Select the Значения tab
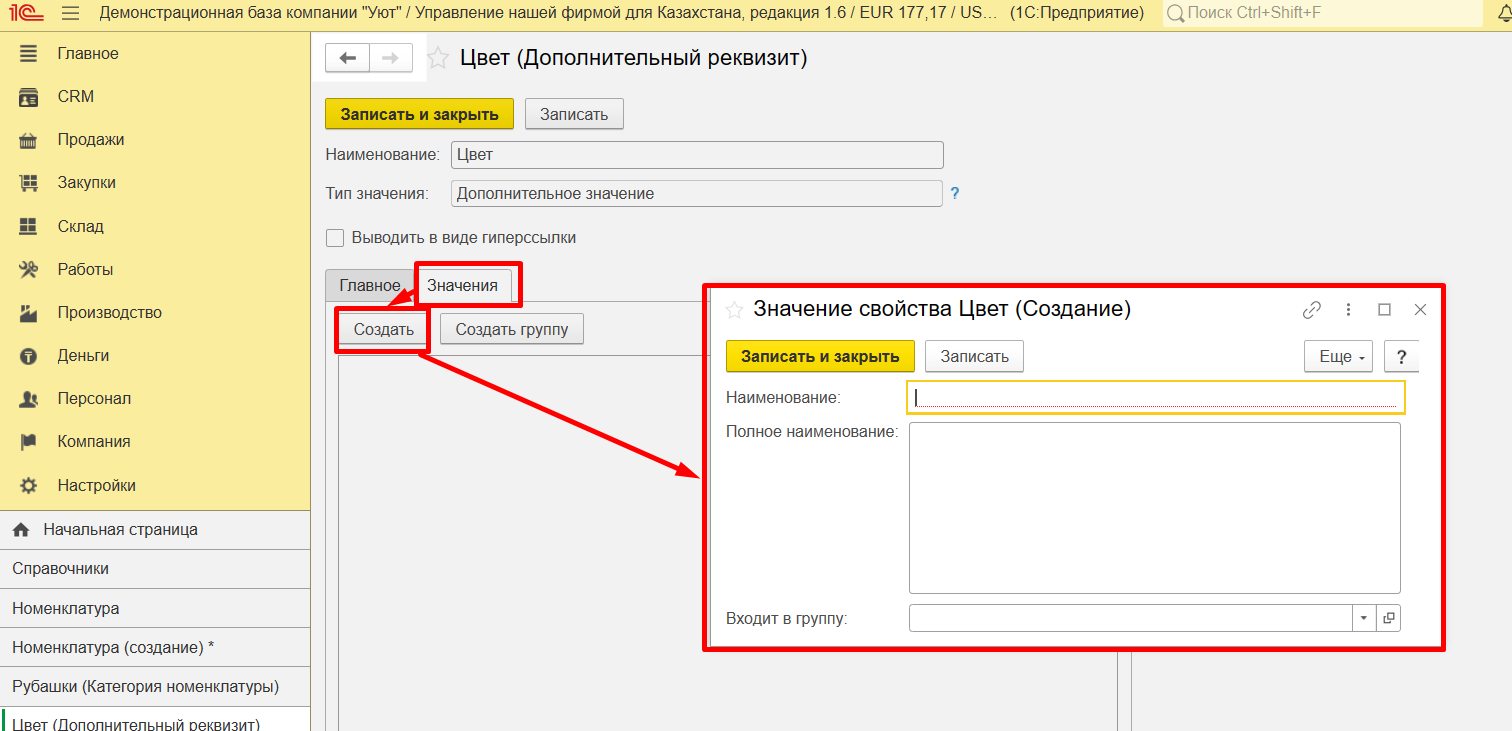This screenshot has height=731, width=1512. click(x=462, y=285)
